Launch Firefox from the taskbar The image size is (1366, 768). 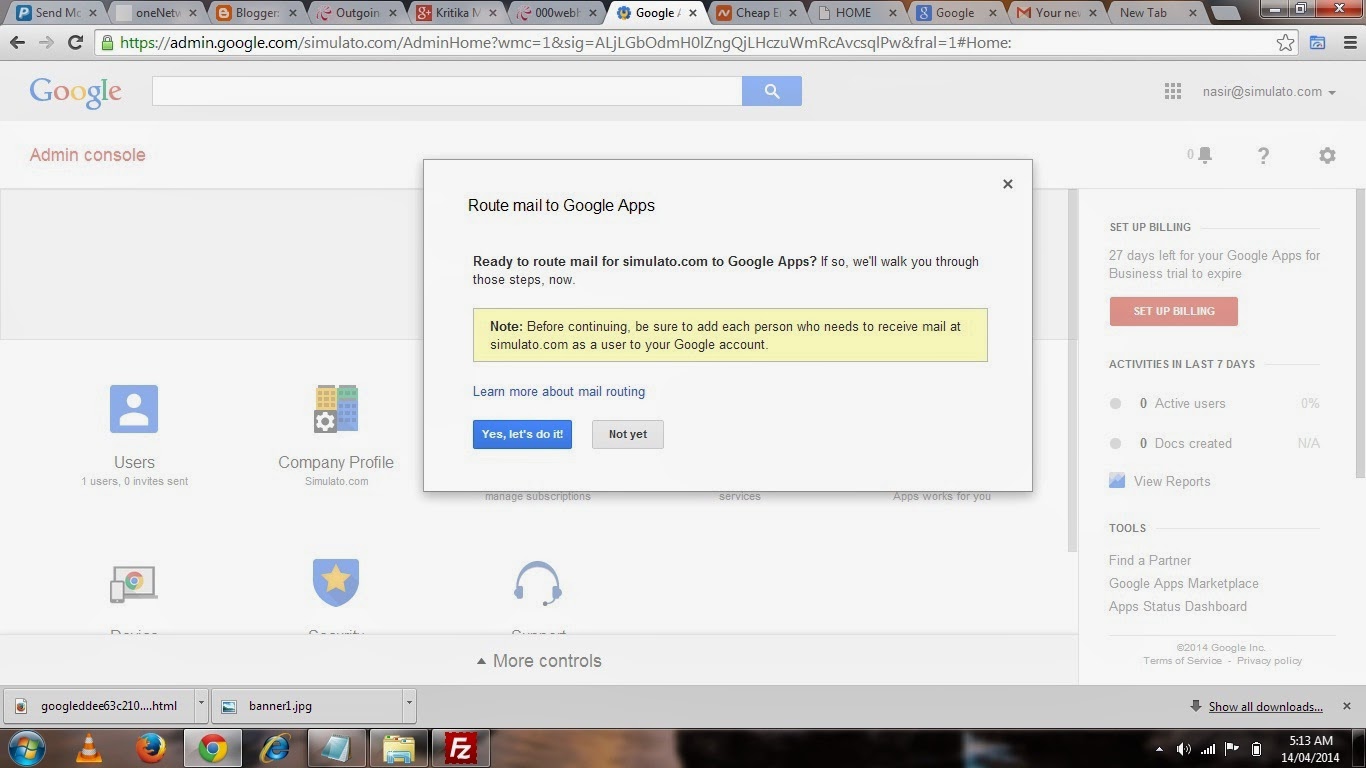[151, 748]
